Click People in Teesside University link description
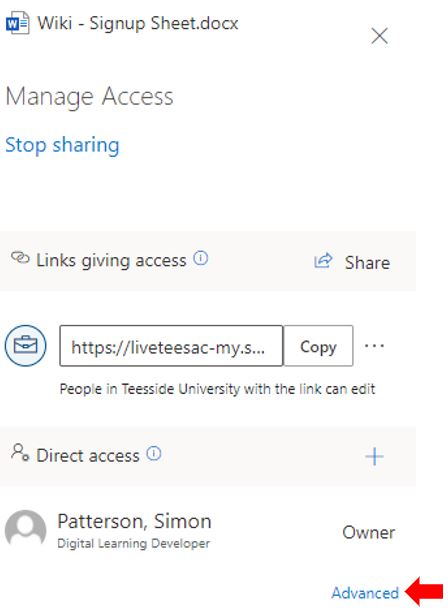Image resolution: width=448 pixels, height=612 pixels. coord(217,389)
